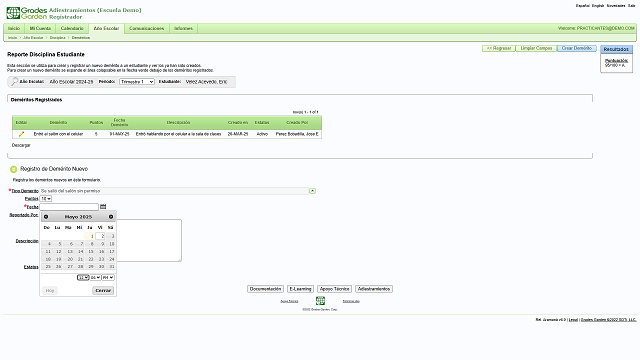
Task: Sort by Creado Por column header
Action: tap(297, 122)
